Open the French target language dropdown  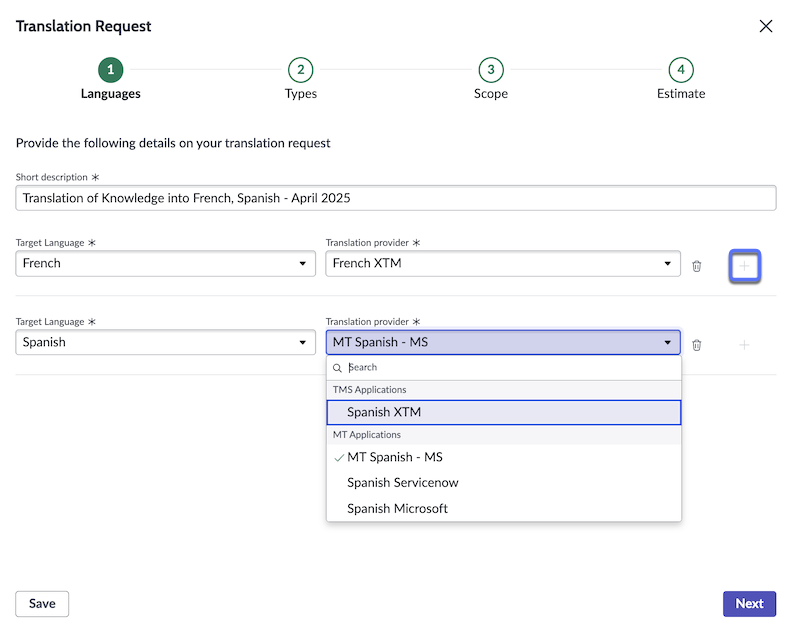(165, 263)
